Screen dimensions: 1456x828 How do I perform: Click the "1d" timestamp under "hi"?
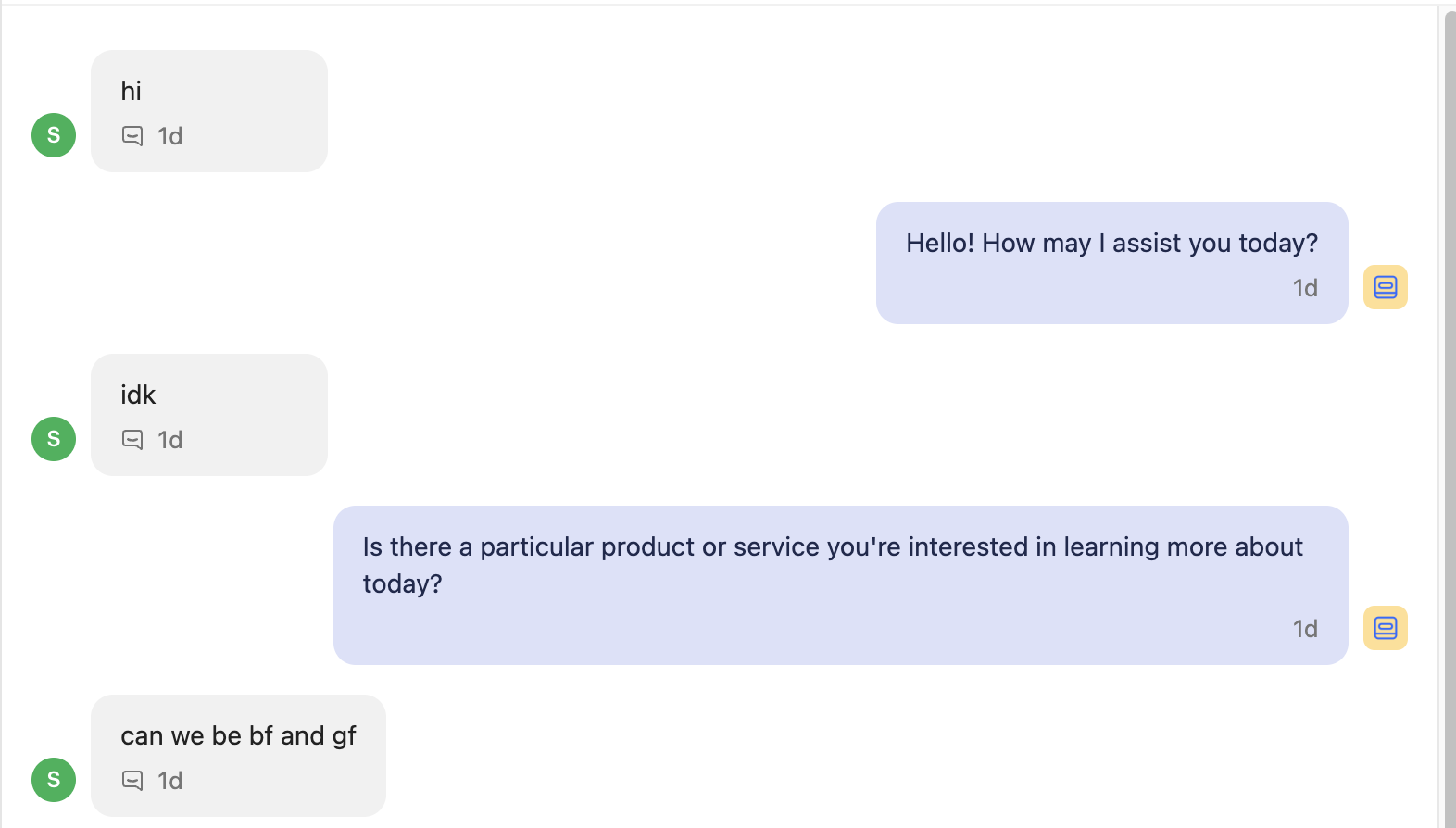pos(169,136)
